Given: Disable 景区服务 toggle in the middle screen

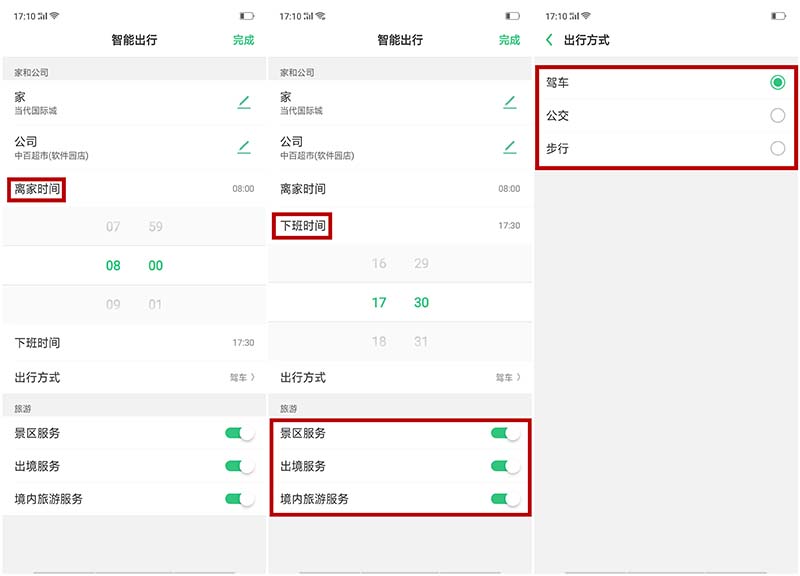Looking at the screenshot, I should tap(505, 433).
